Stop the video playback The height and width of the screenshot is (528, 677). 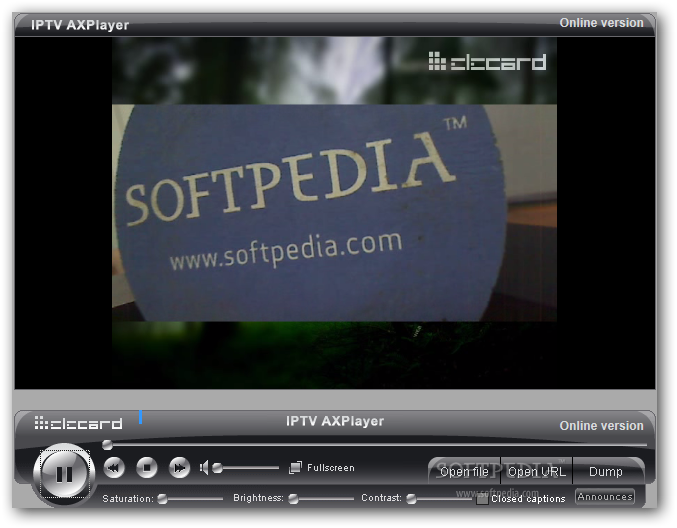pyautogui.click(x=147, y=468)
